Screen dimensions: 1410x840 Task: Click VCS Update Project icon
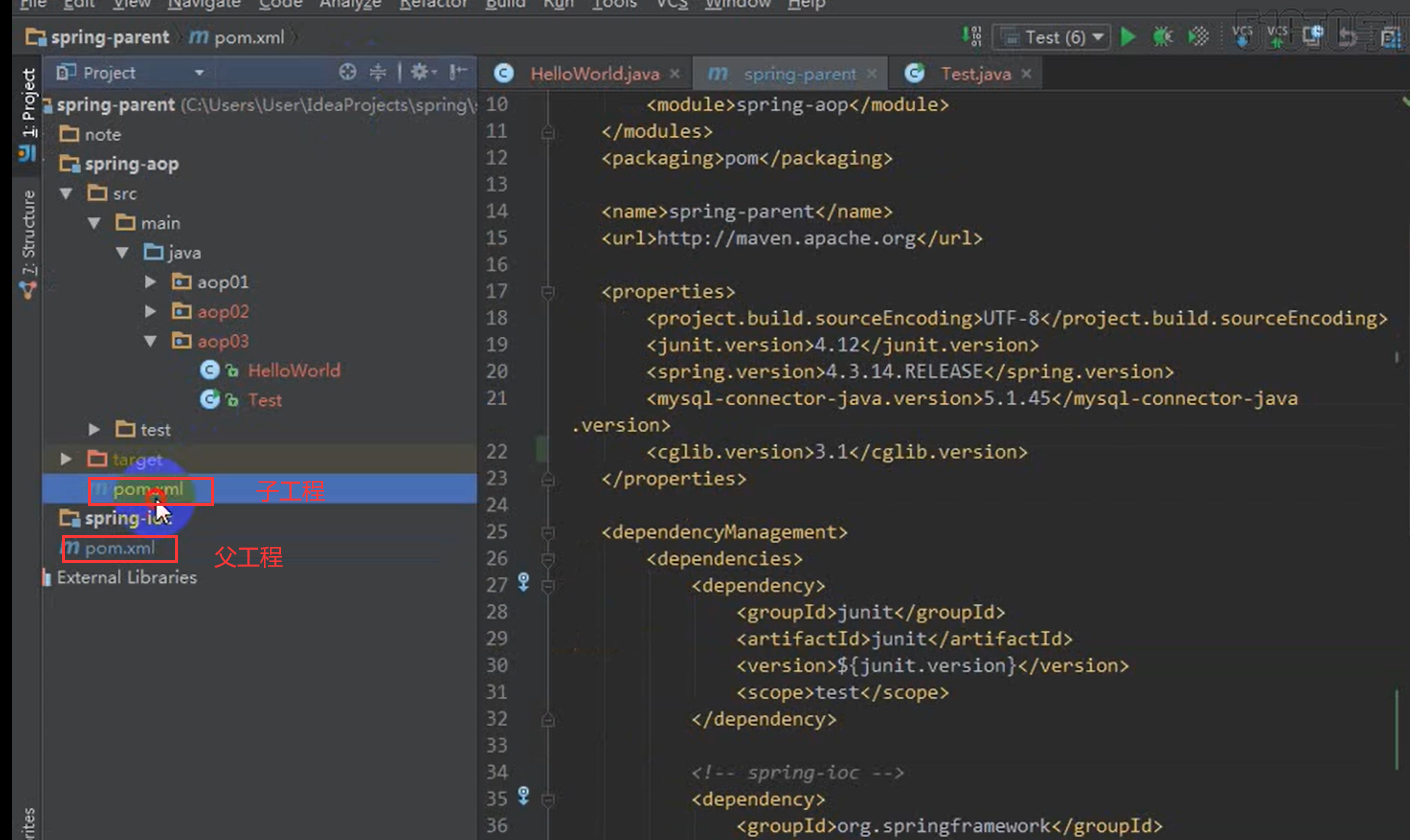(1242, 37)
